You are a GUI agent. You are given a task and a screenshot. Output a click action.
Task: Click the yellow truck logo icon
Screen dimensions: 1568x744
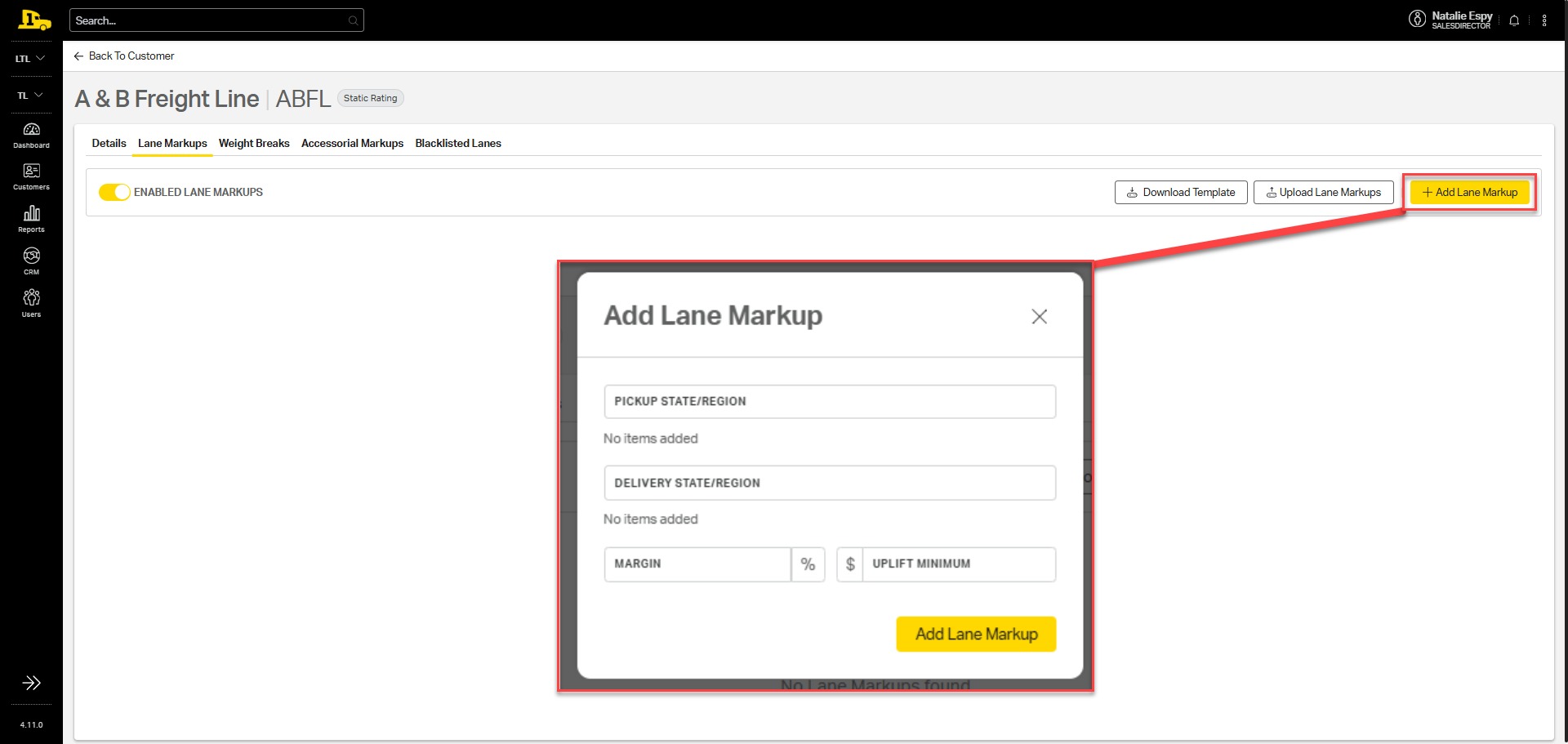click(33, 20)
